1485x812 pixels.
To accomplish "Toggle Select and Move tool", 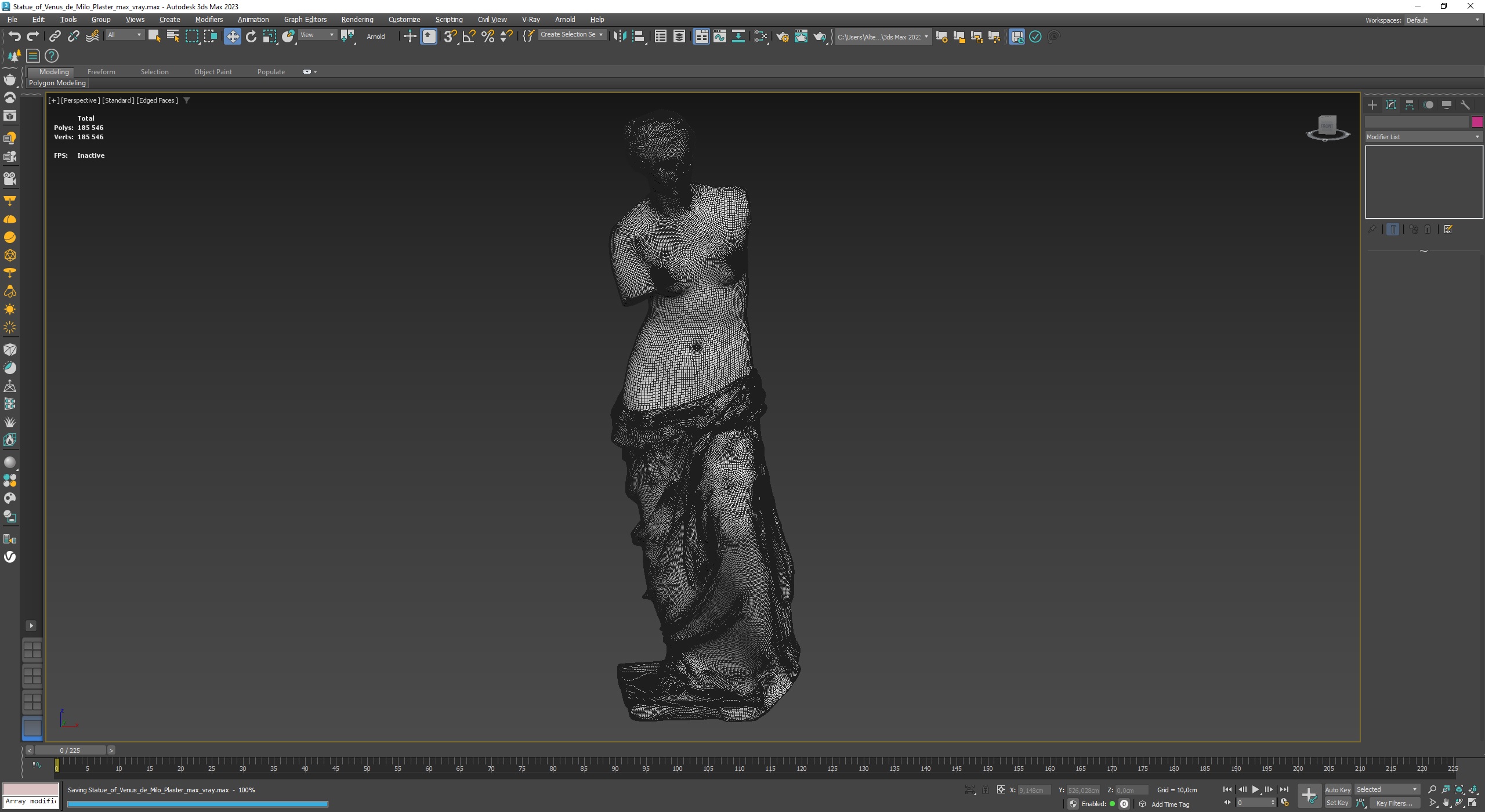I will coord(233,37).
